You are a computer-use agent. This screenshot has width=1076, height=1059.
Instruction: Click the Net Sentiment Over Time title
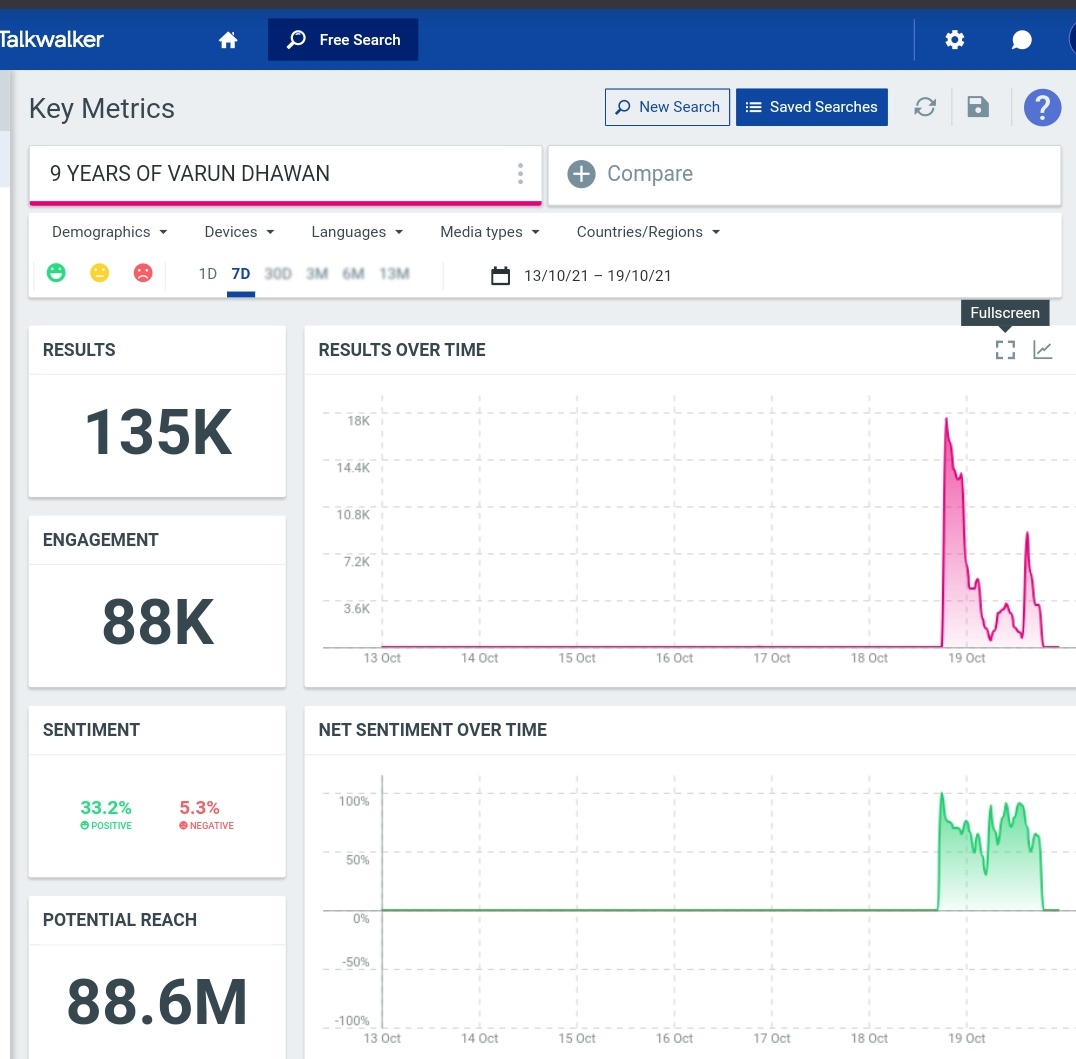(432, 730)
